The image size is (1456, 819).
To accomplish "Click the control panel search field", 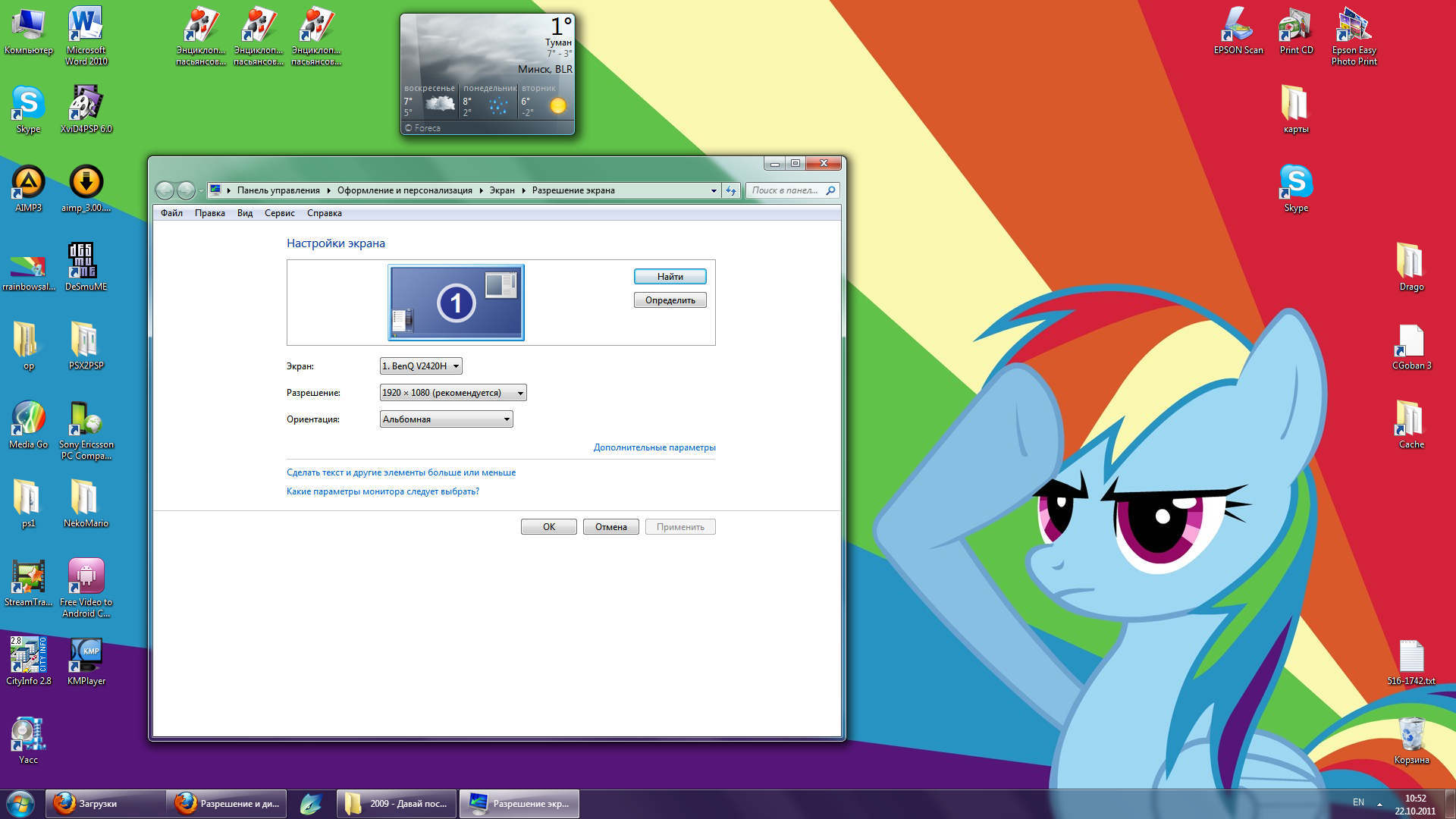I will (786, 190).
